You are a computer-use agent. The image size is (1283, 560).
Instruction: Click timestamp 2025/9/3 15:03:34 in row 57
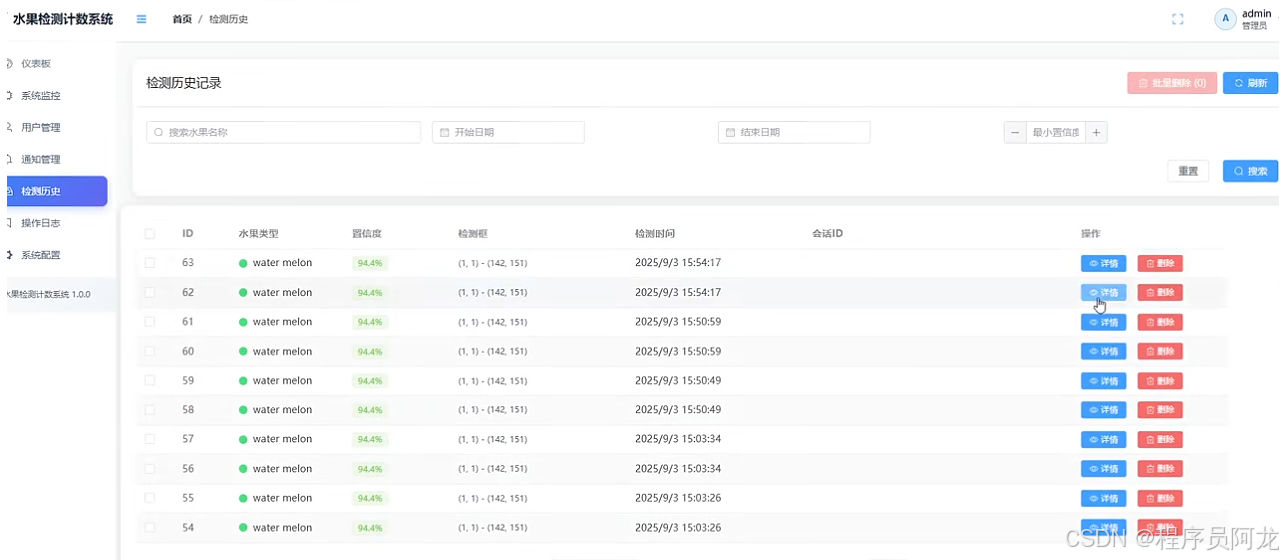coord(678,439)
